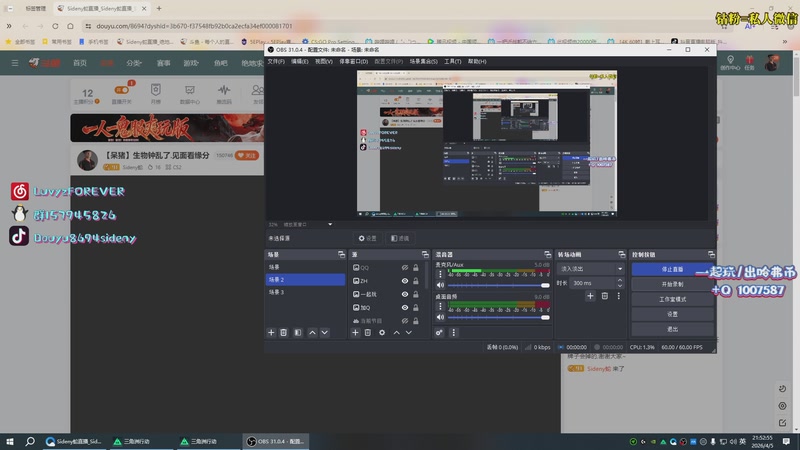Mute the 麦克风/Aux speaker icon

[440, 285]
